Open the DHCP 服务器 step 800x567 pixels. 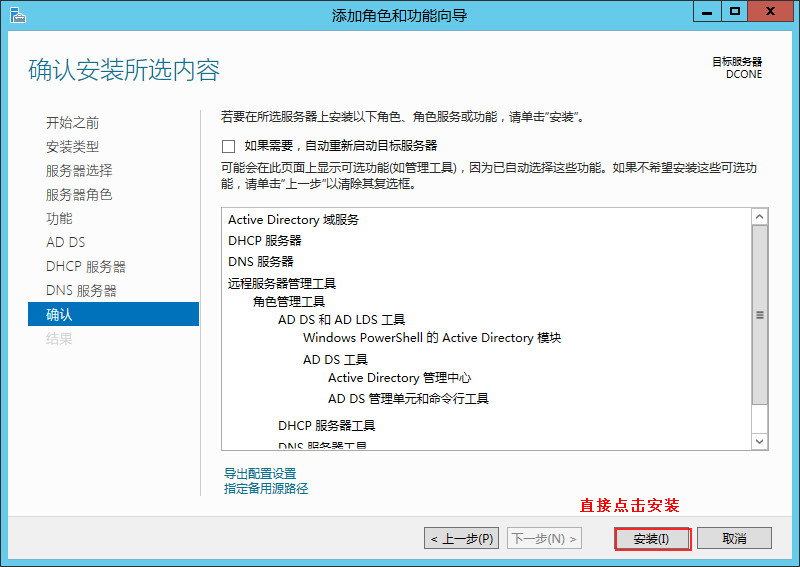pyautogui.click(x=86, y=267)
